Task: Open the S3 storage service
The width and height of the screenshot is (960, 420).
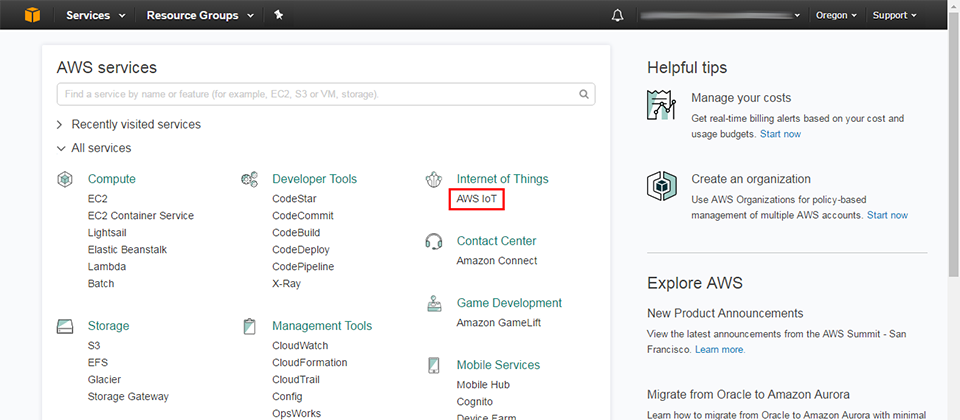Action: (94, 346)
